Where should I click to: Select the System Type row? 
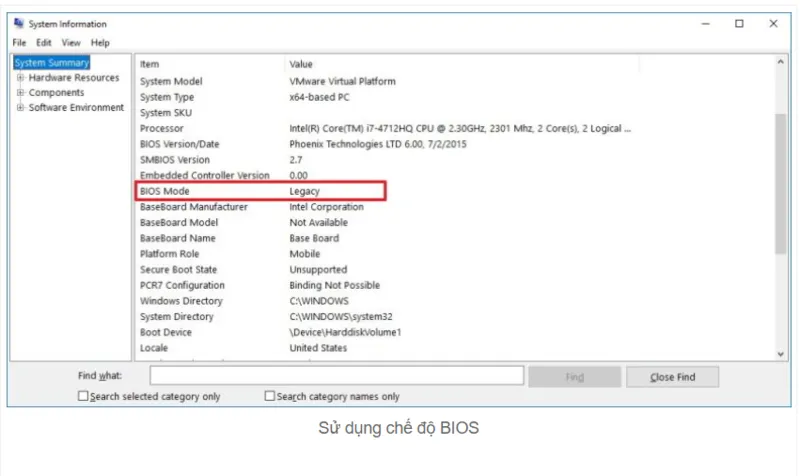385,97
